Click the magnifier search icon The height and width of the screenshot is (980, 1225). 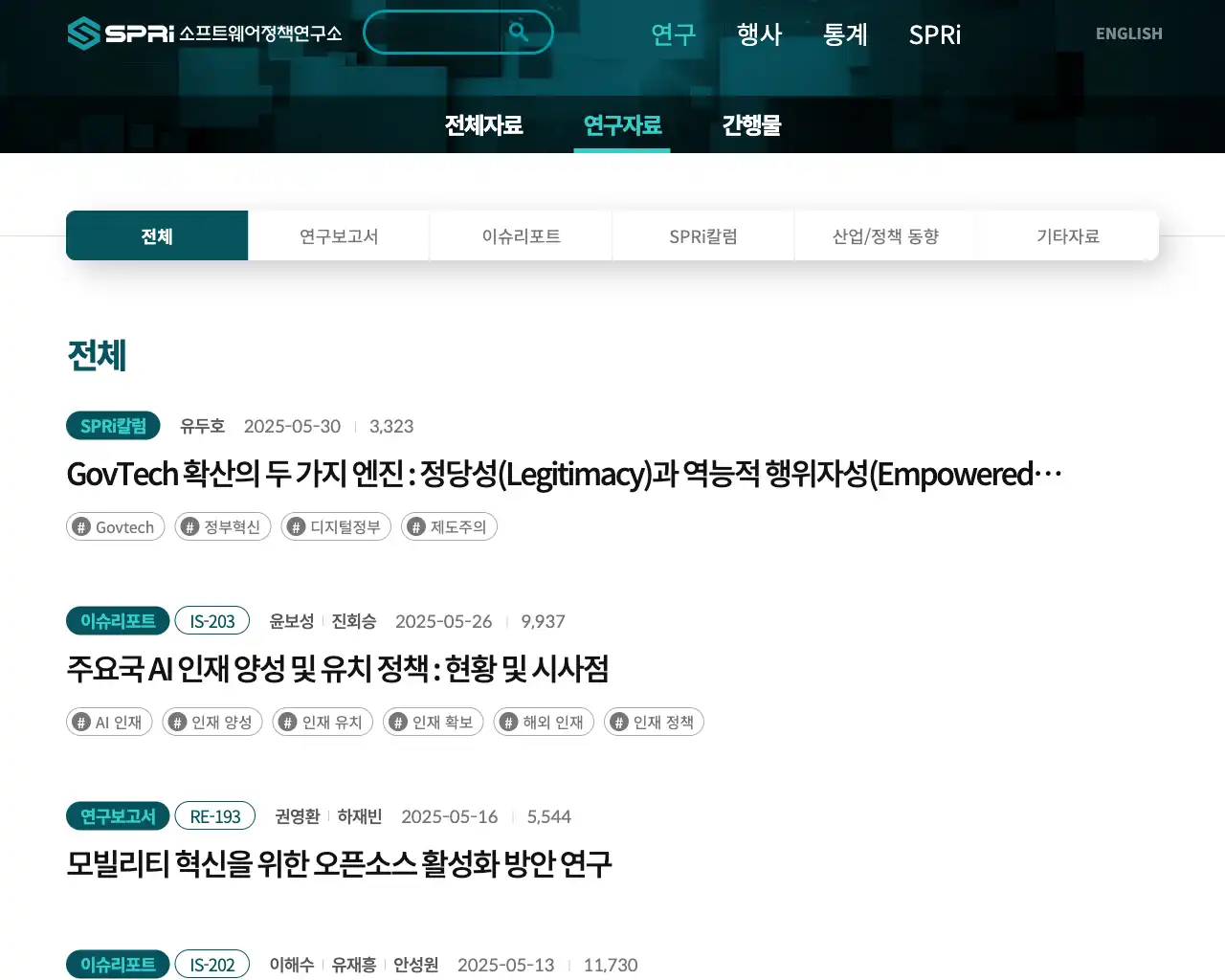point(519,33)
